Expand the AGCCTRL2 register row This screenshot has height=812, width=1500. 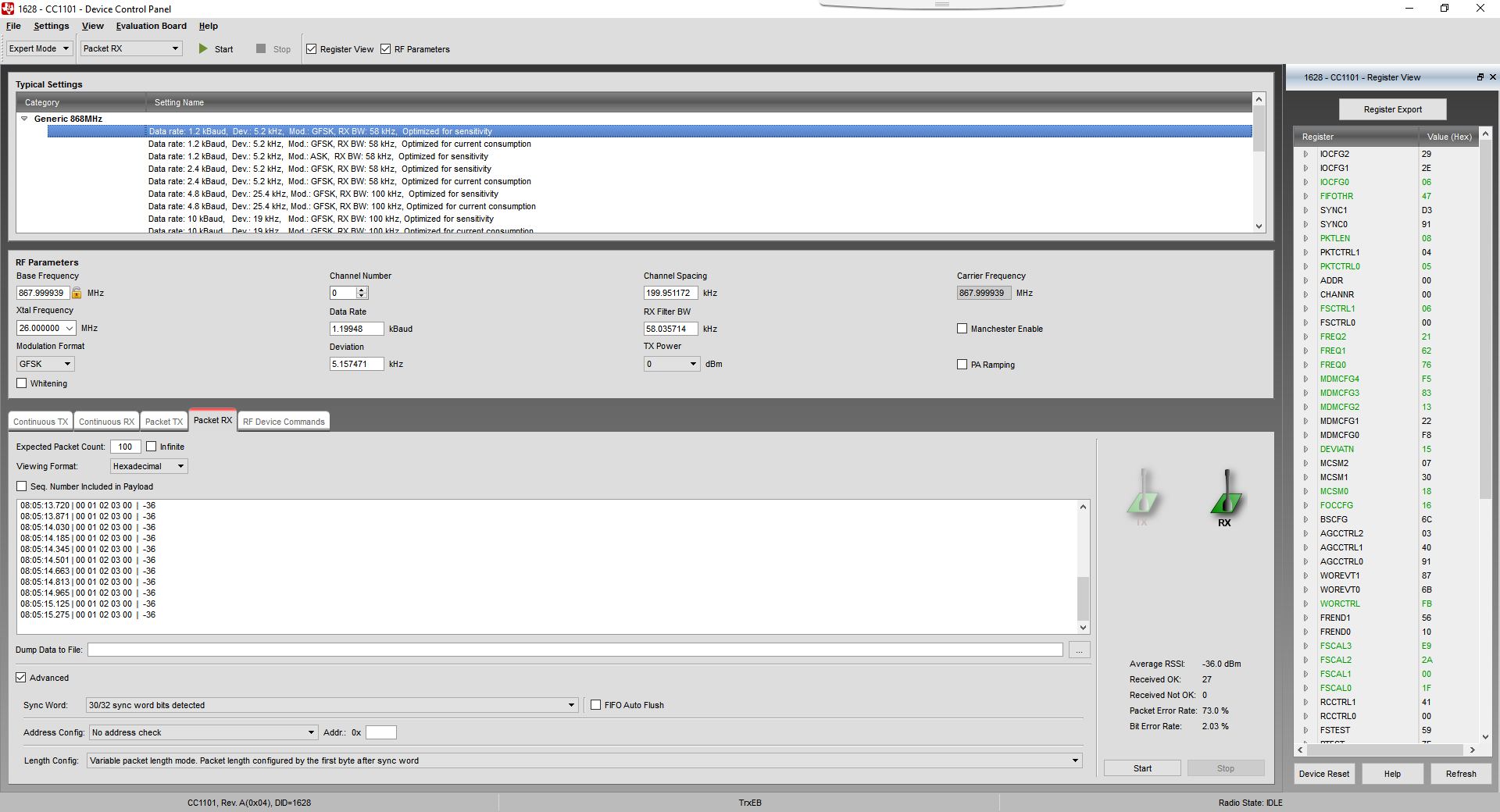1305,533
